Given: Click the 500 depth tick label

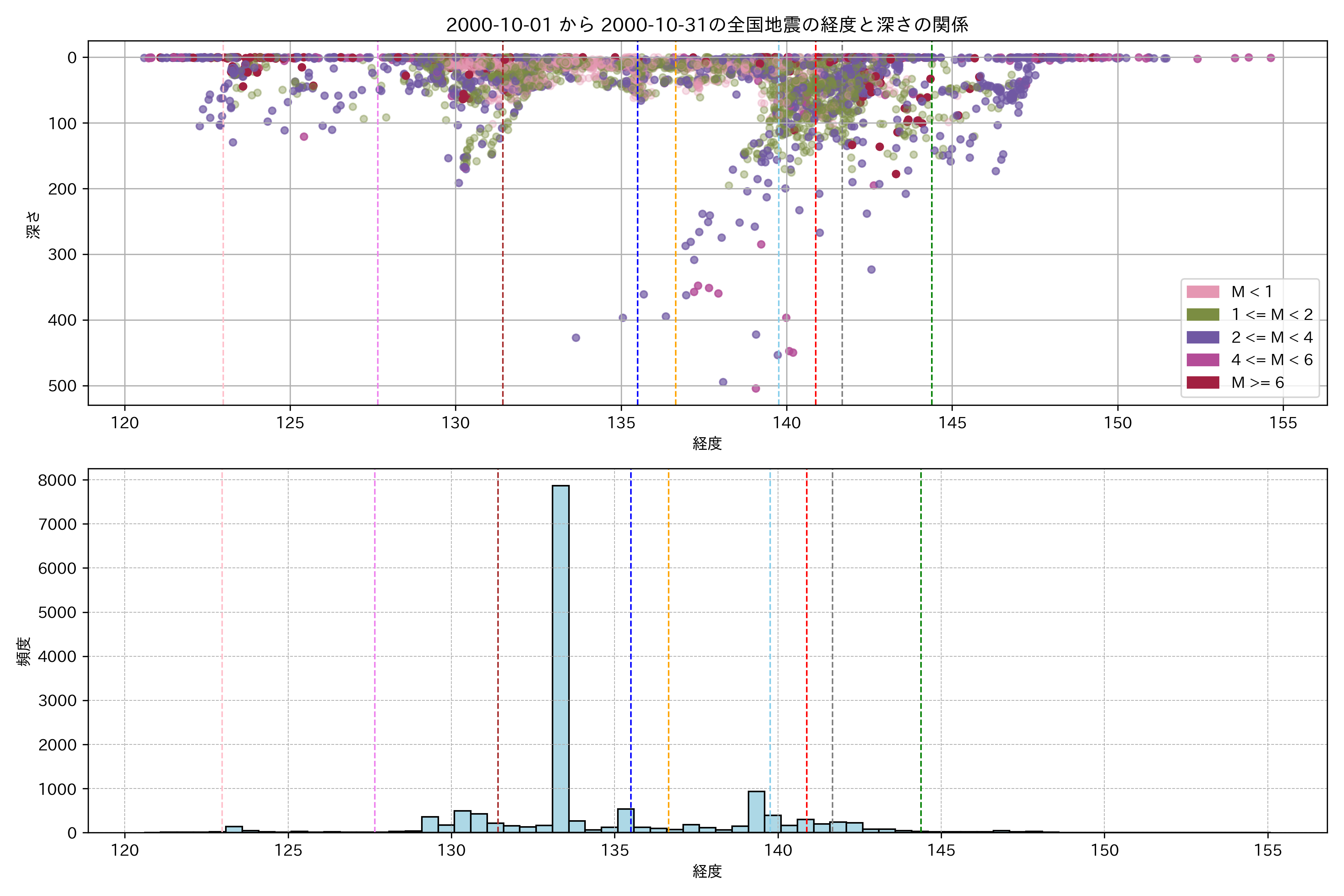Looking at the screenshot, I should click(x=62, y=386).
